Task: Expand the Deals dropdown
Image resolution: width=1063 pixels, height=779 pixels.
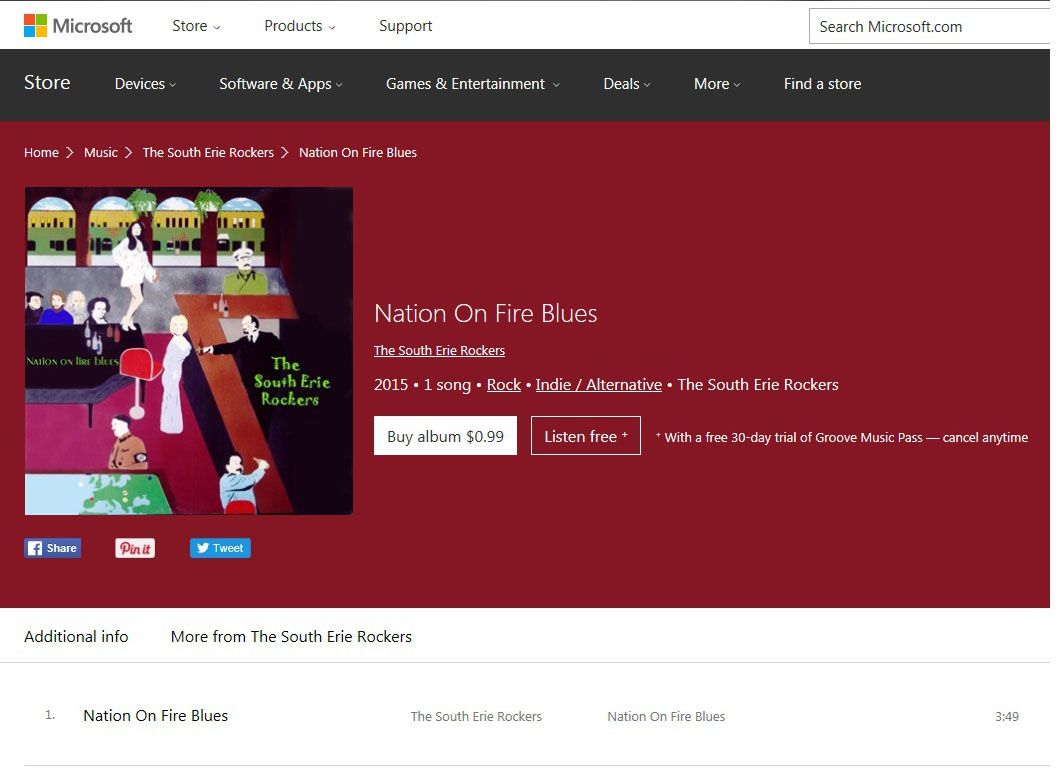Action: [x=626, y=84]
